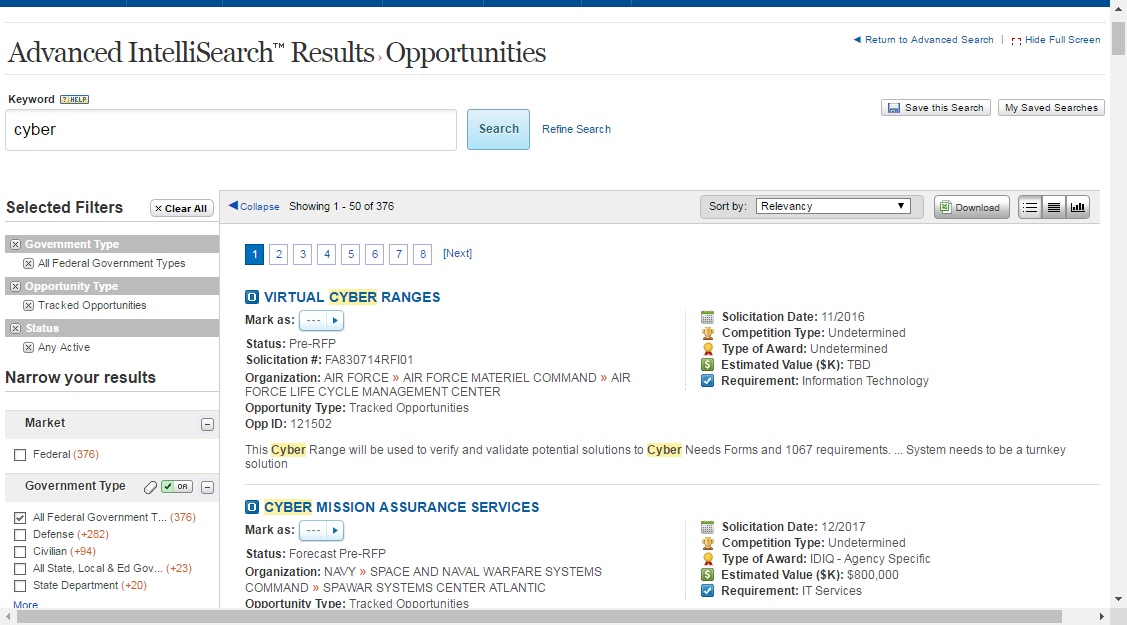Viewport: 1127px width, 625px height.
Task: Download results via the Excel icon
Action: click(971, 207)
